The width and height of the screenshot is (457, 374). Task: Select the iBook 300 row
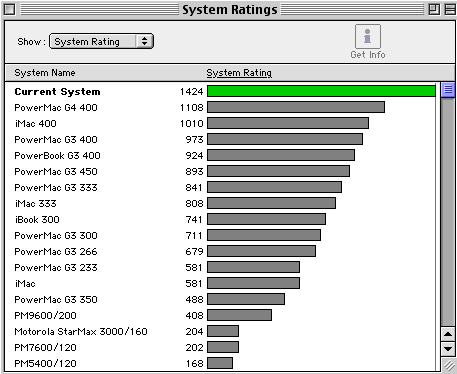click(221, 219)
